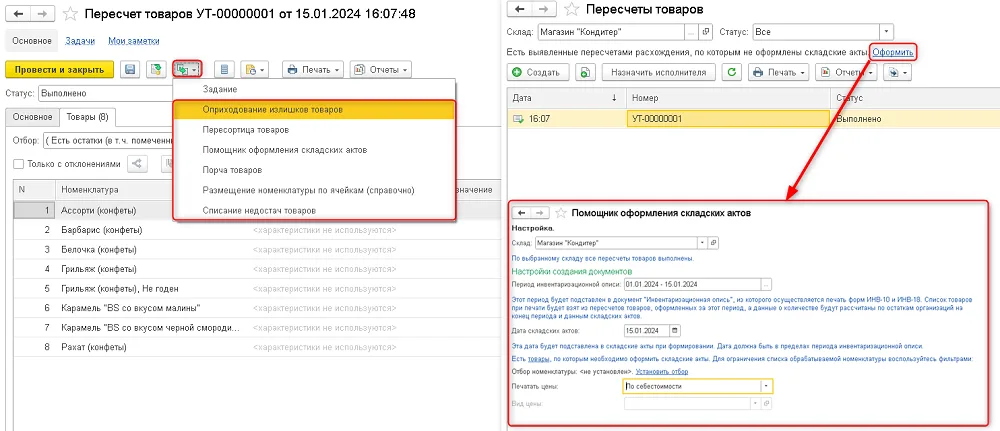Open the document movements list icon
The height and width of the screenshot is (431, 1000).
(224, 69)
